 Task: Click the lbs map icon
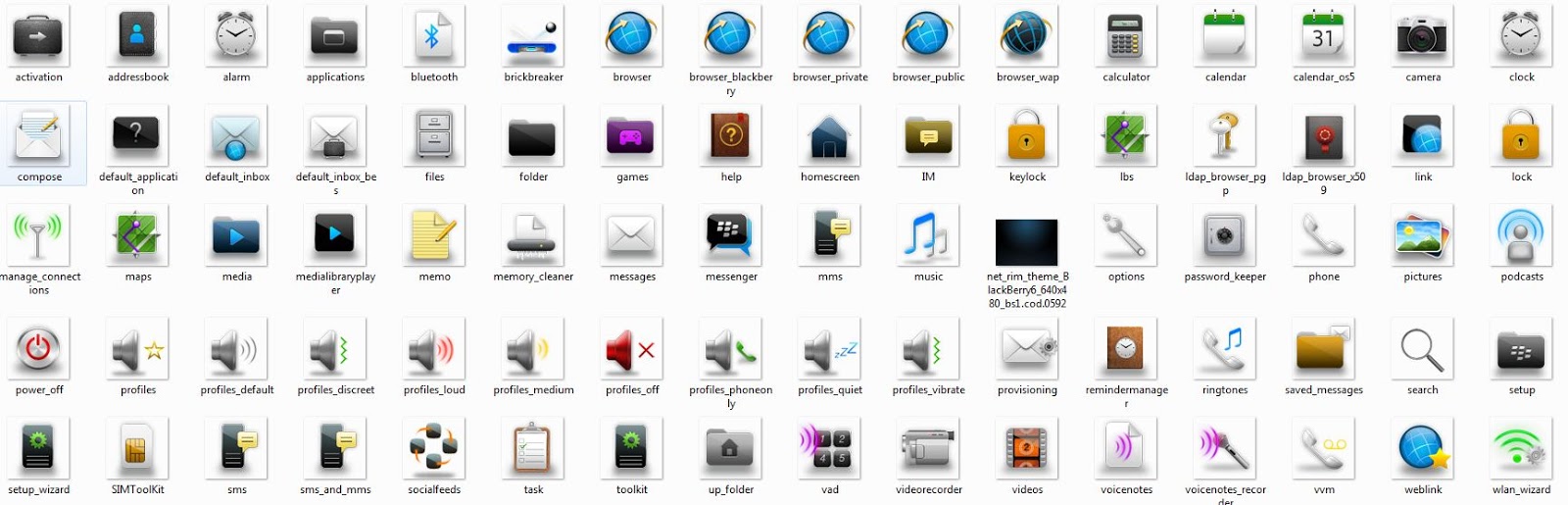pyautogui.click(x=1126, y=136)
